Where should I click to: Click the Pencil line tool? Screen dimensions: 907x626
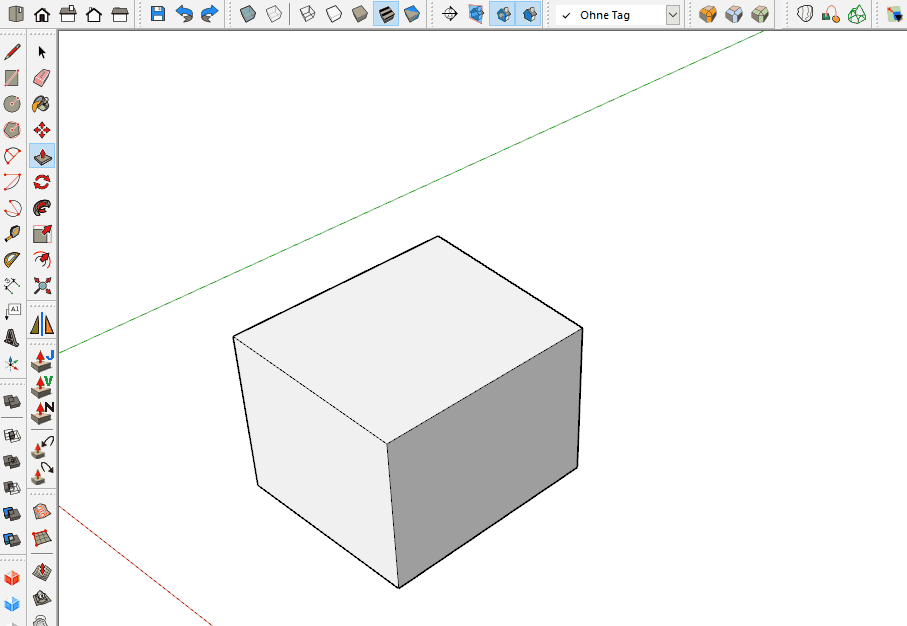[x=12, y=51]
